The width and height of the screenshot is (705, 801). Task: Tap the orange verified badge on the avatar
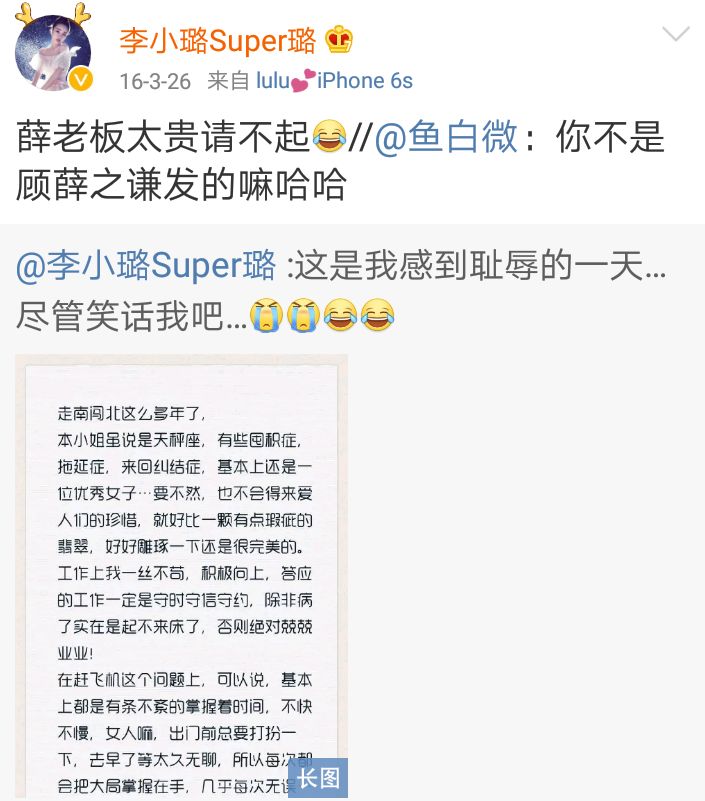coord(81,79)
